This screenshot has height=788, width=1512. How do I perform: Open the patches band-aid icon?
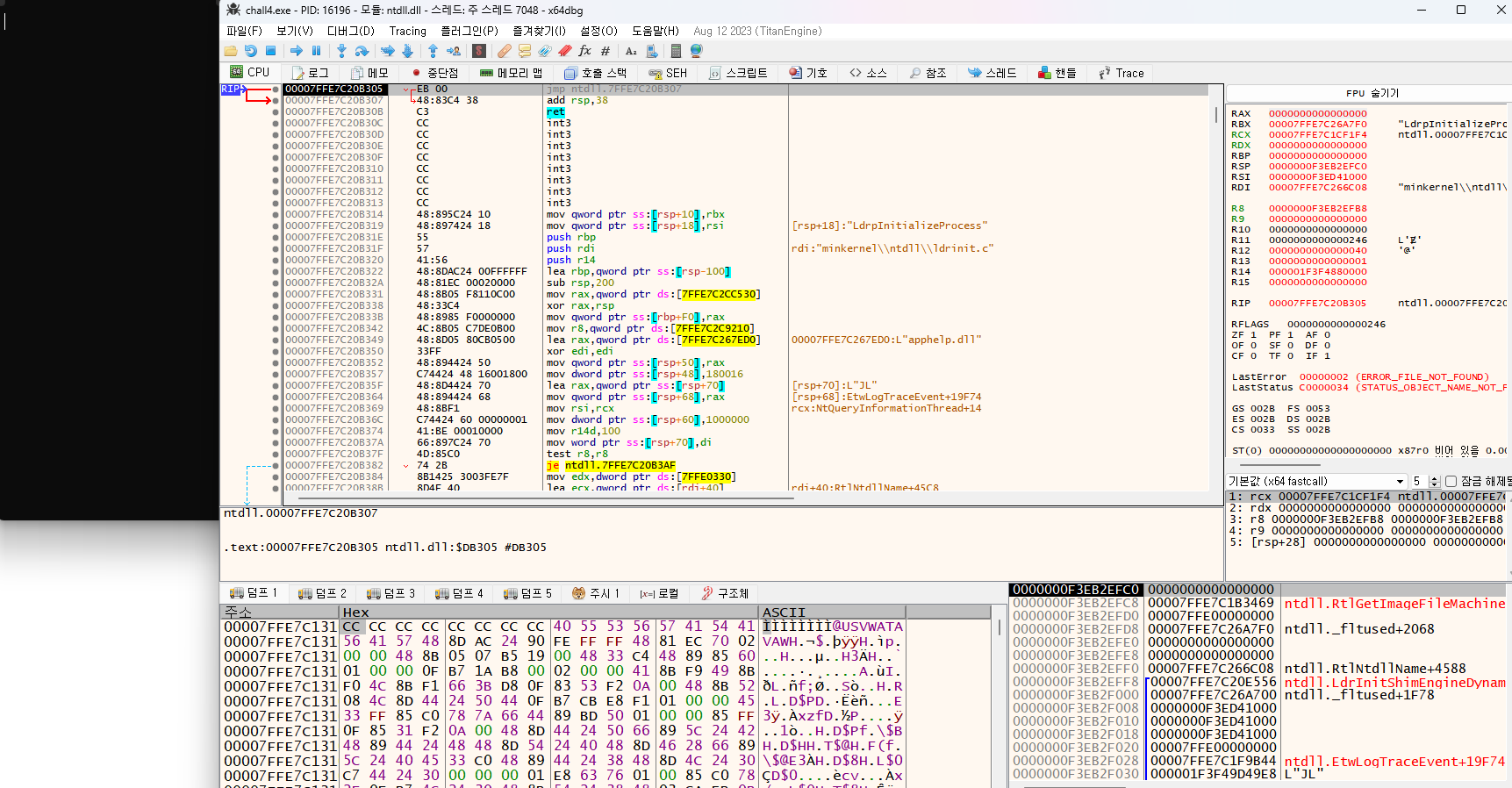(x=504, y=51)
